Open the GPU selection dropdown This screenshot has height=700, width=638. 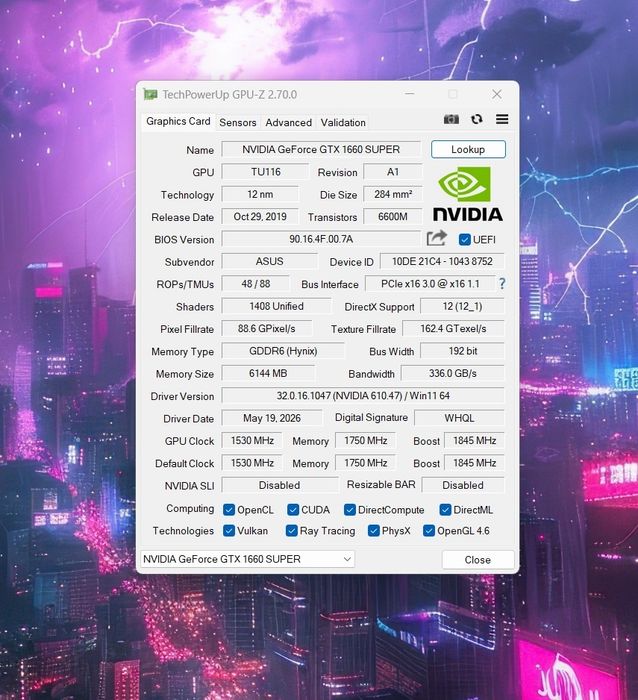247,559
